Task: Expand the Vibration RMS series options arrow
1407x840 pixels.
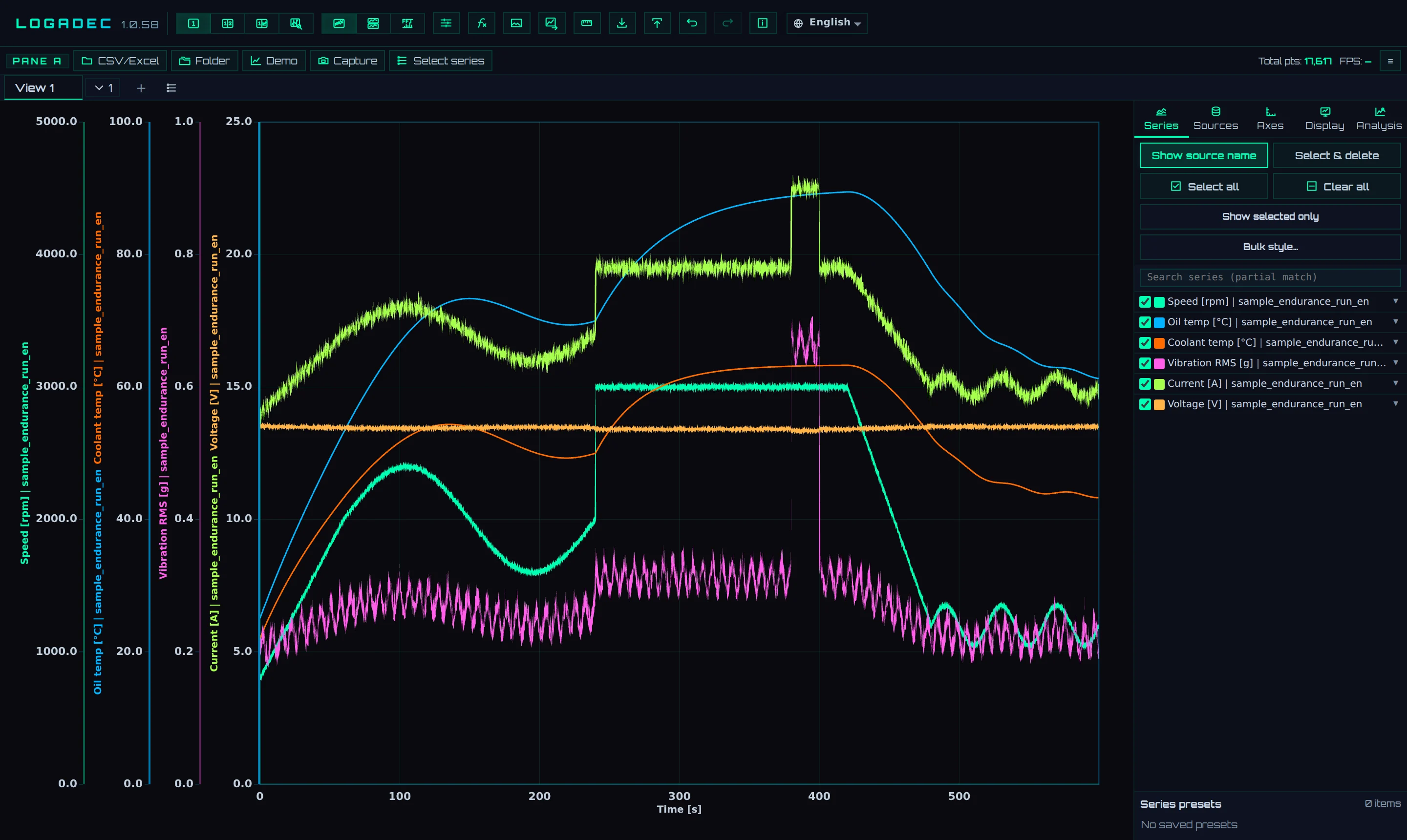Action: [x=1396, y=362]
